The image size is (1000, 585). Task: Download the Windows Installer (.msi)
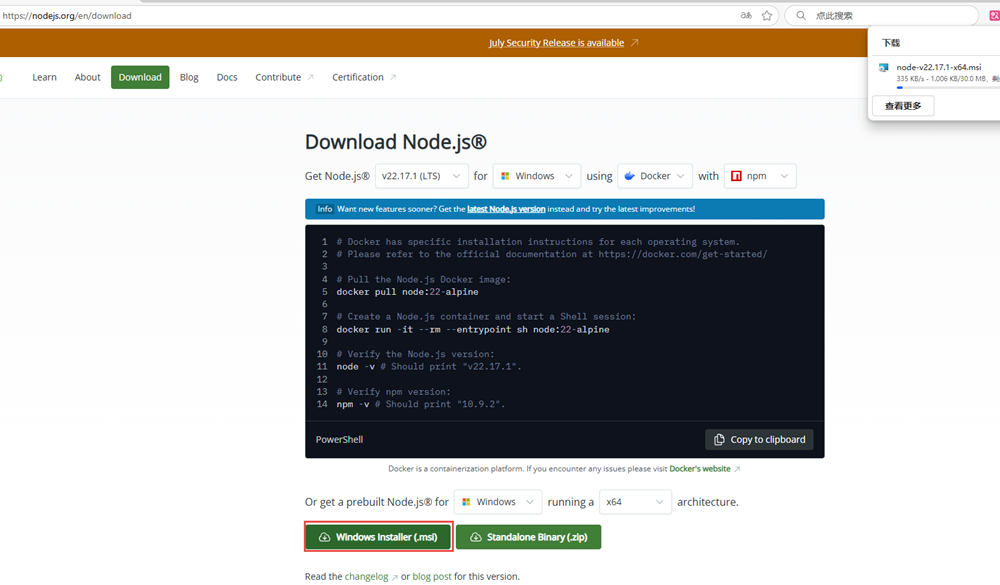click(x=379, y=537)
